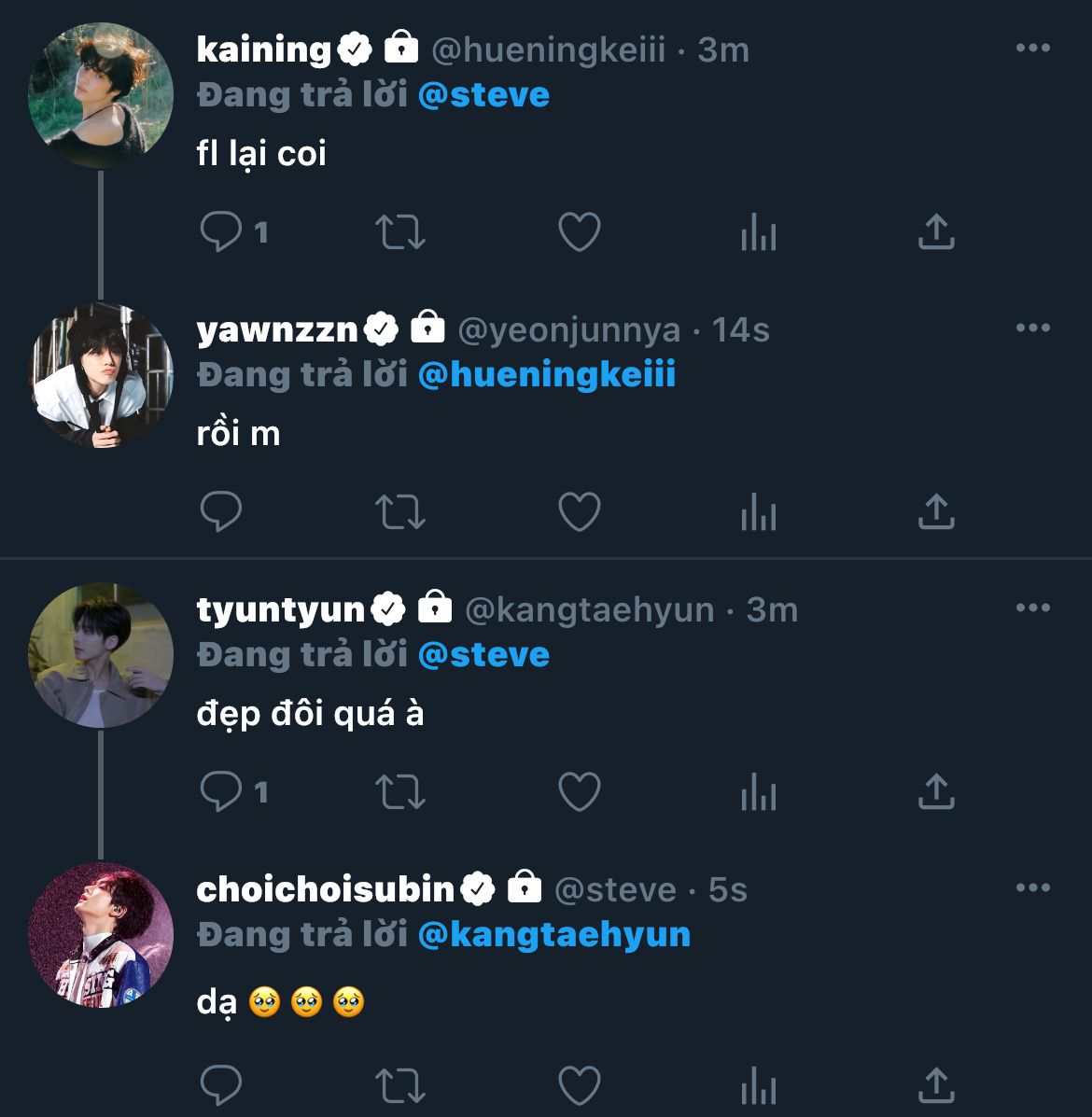Share tyuntyun's tweet
The width and height of the screenshot is (1092, 1117).
(x=935, y=791)
